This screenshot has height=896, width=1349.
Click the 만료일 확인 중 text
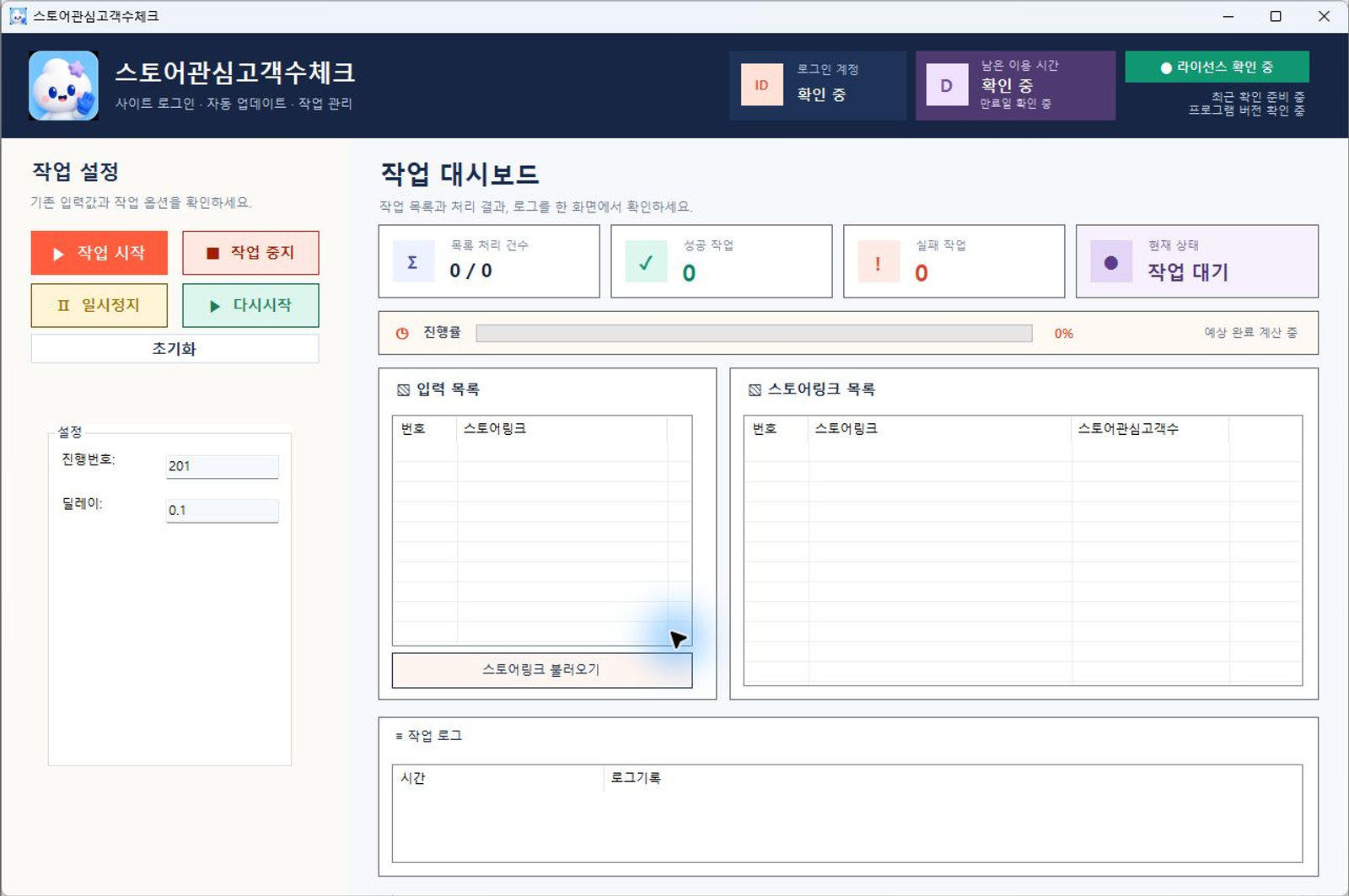point(1015,104)
